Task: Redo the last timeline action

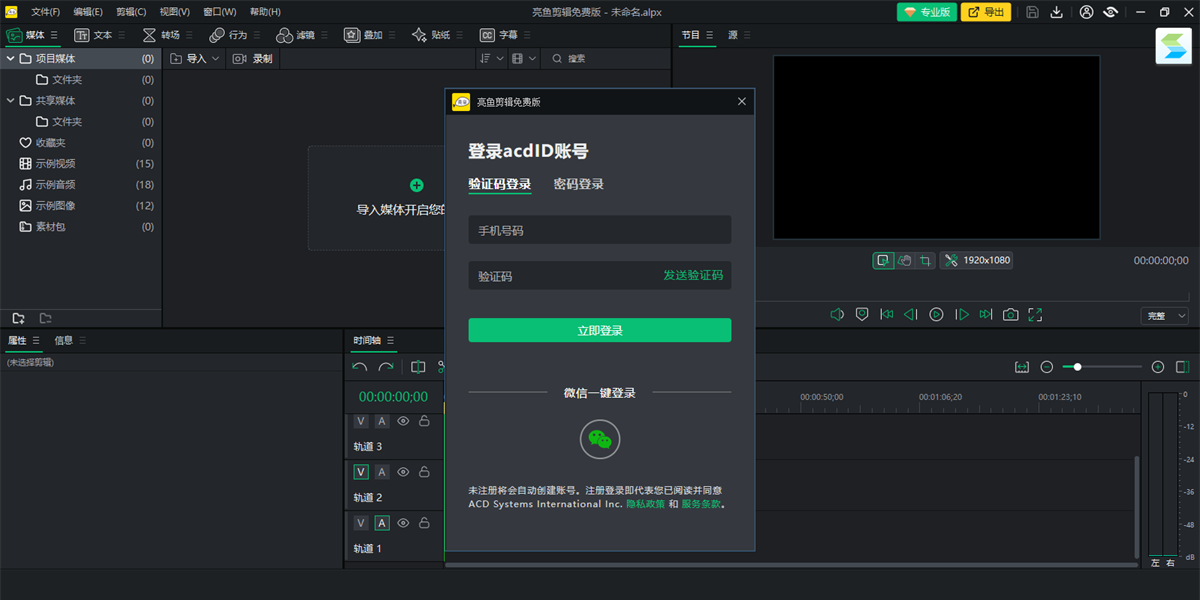Action: click(x=385, y=367)
